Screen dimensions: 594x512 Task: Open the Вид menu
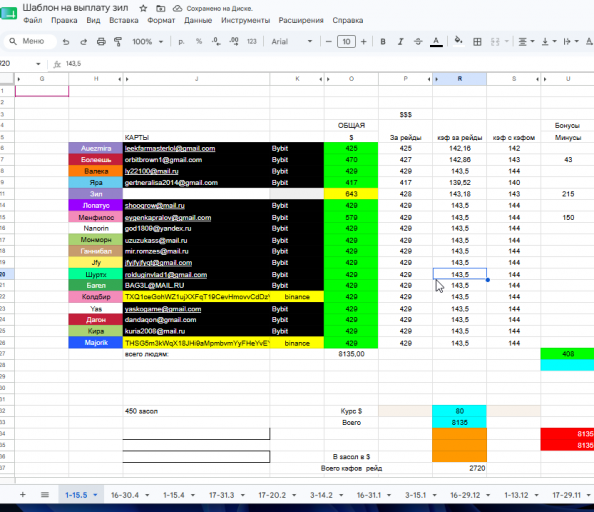coord(93,20)
